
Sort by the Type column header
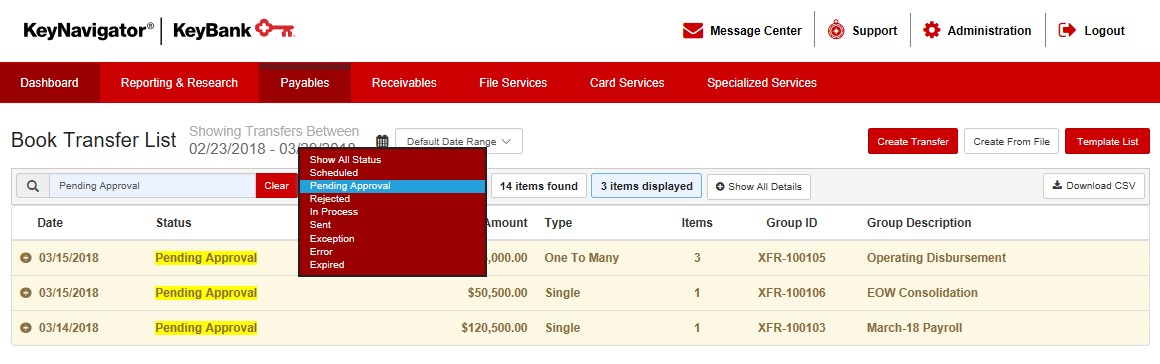pos(558,223)
